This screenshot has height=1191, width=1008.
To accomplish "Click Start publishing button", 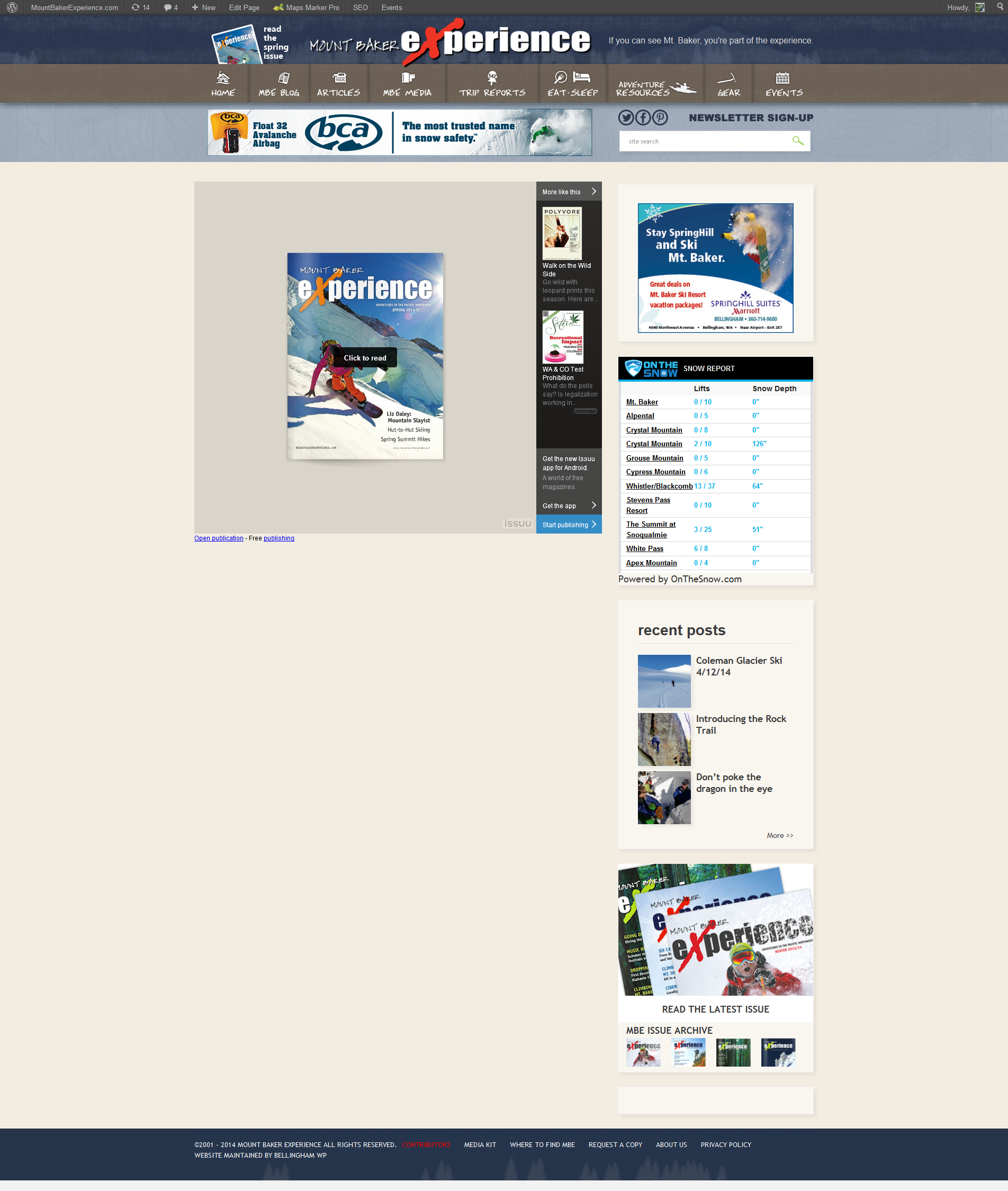I will tap(569, 525).
